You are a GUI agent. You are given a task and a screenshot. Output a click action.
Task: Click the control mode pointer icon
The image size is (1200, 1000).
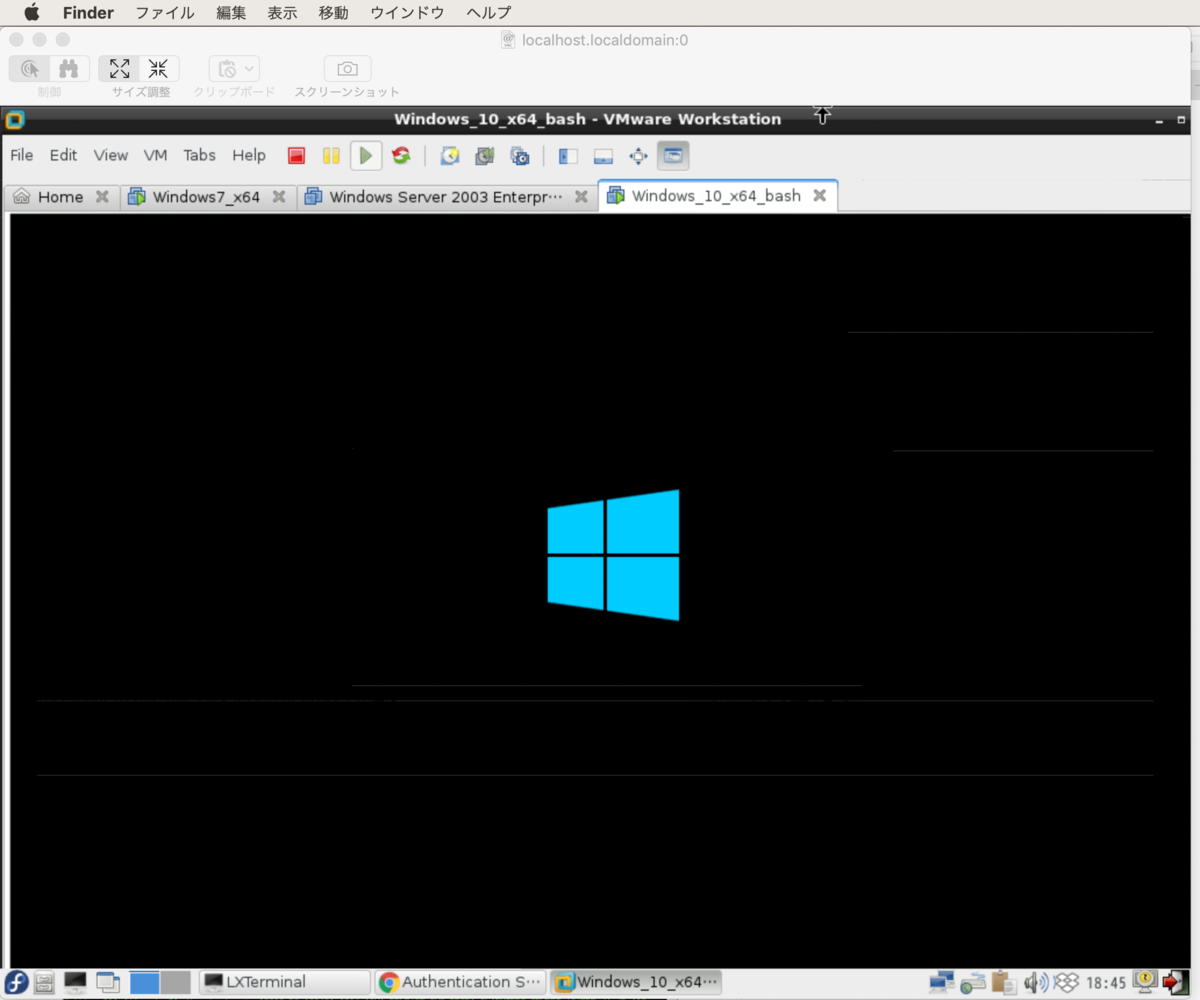[30, 69]
